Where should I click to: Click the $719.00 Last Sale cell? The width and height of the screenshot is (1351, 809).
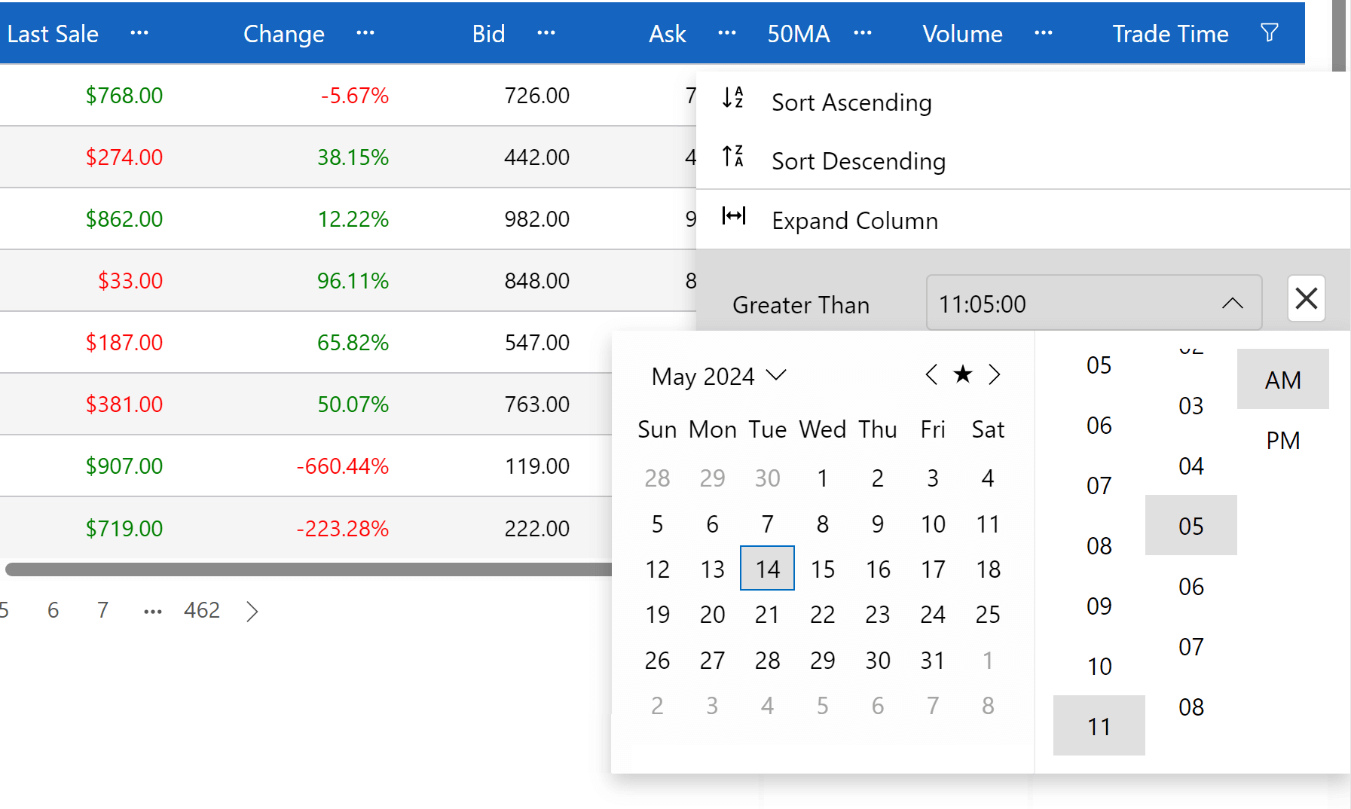pyautogui.click(x=124, y=528)
